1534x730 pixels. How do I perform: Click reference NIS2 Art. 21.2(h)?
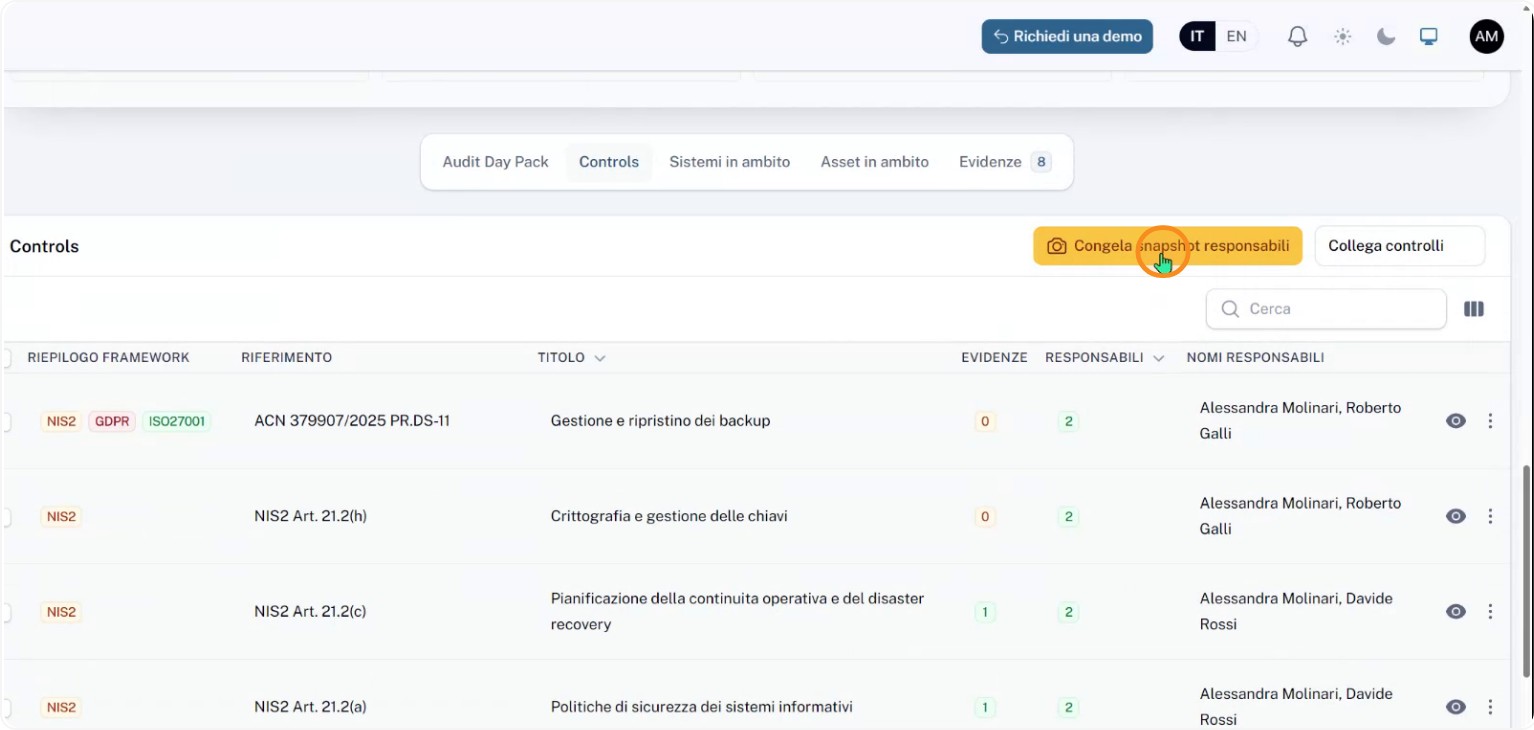310,516
